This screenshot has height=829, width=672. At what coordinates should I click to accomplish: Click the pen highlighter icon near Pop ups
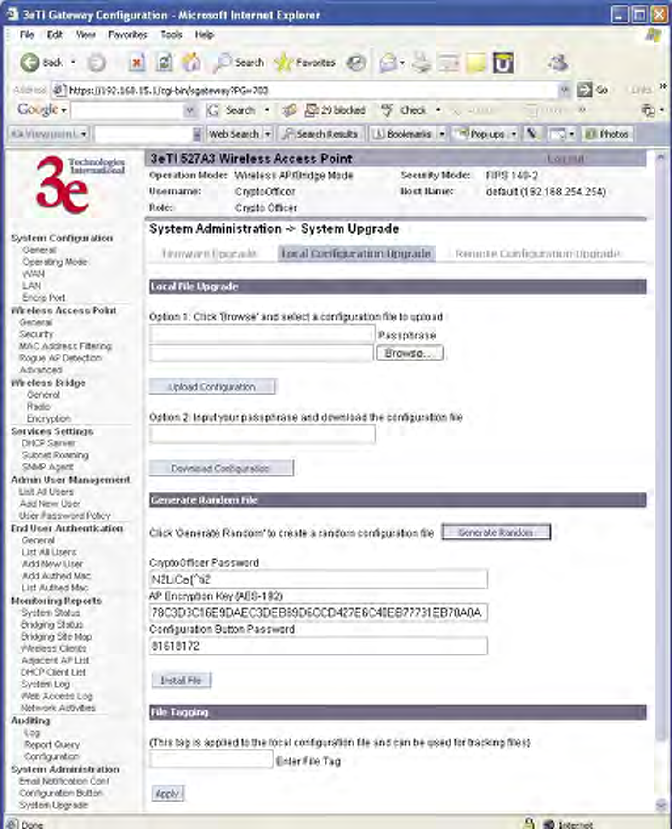(532, 134)
